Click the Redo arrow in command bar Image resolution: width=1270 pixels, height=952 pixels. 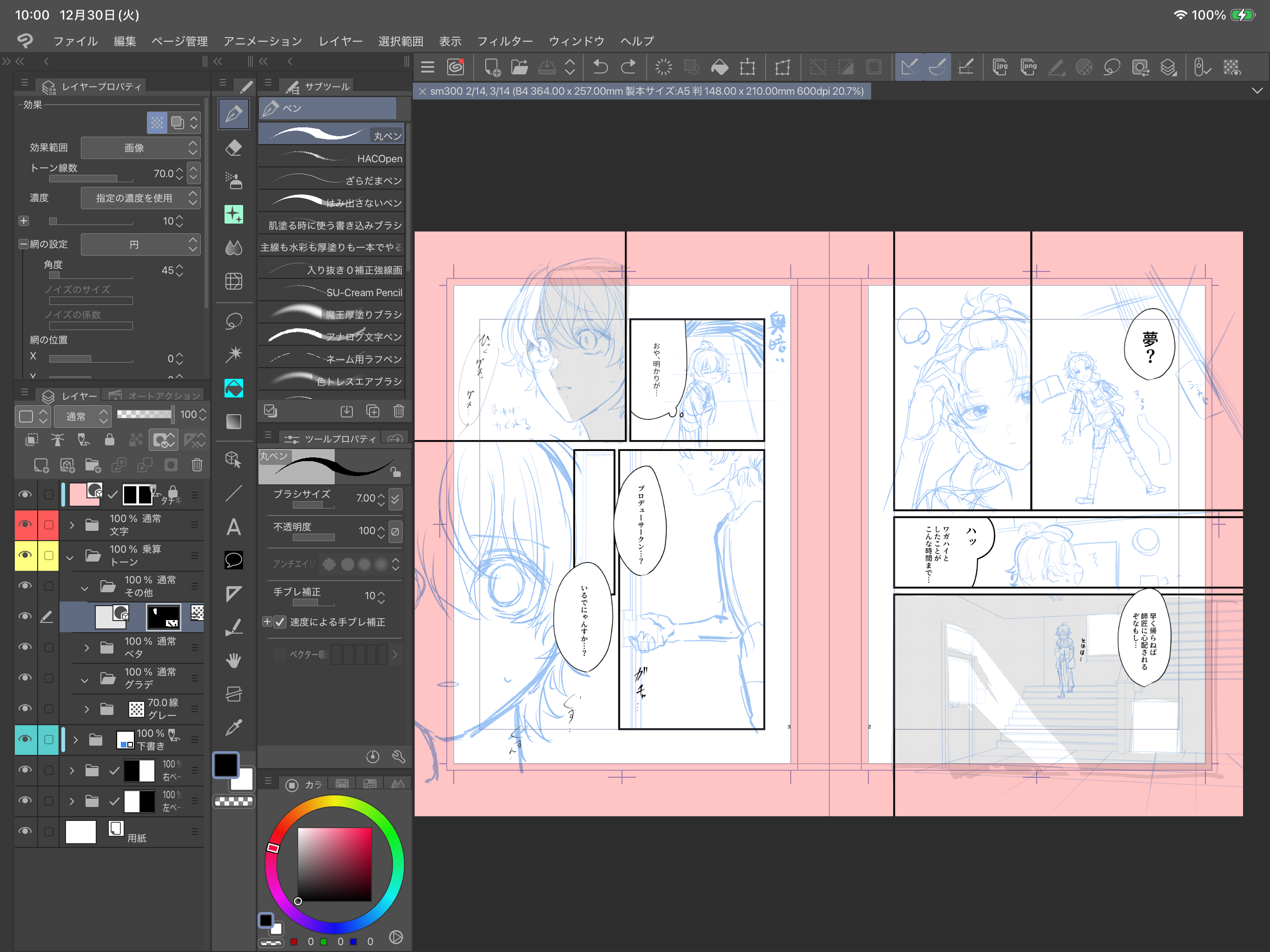pyautogui.click(x=628, y=67)
